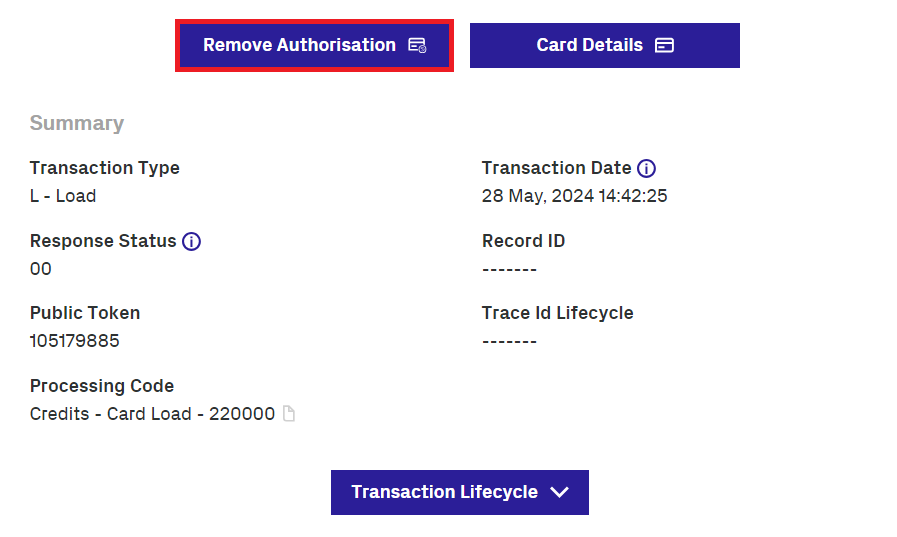Select the Public Token value 105179885
Viewport: 897px width, 537px height.
[75, 341]
